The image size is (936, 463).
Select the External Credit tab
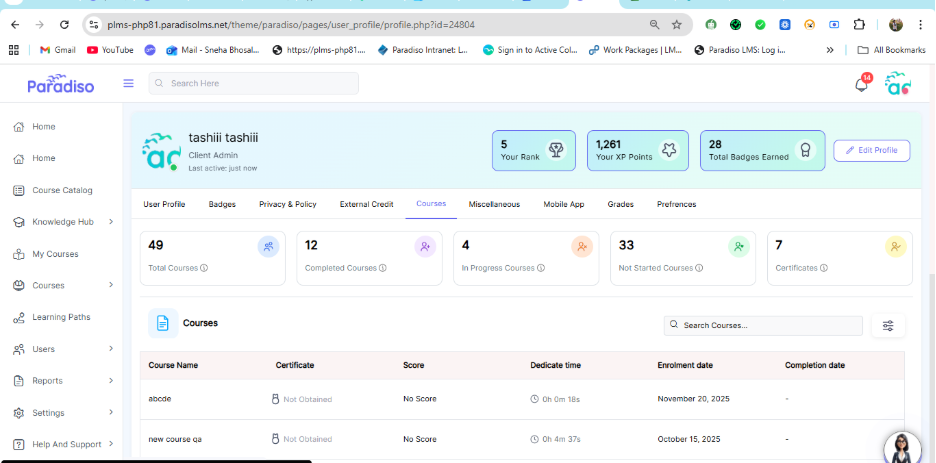(x=366, y=204)
